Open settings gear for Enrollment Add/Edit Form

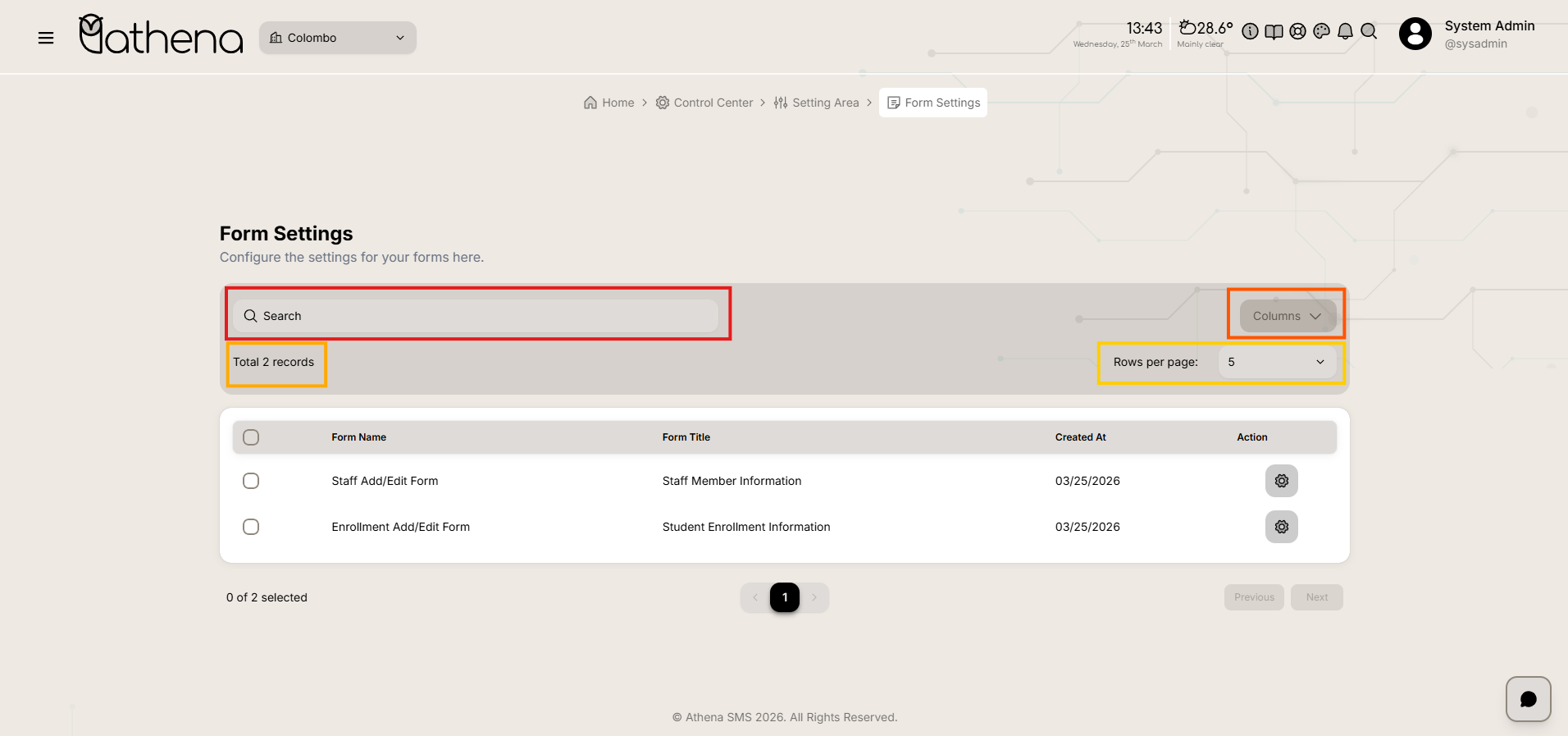(x=1281, y=527)
